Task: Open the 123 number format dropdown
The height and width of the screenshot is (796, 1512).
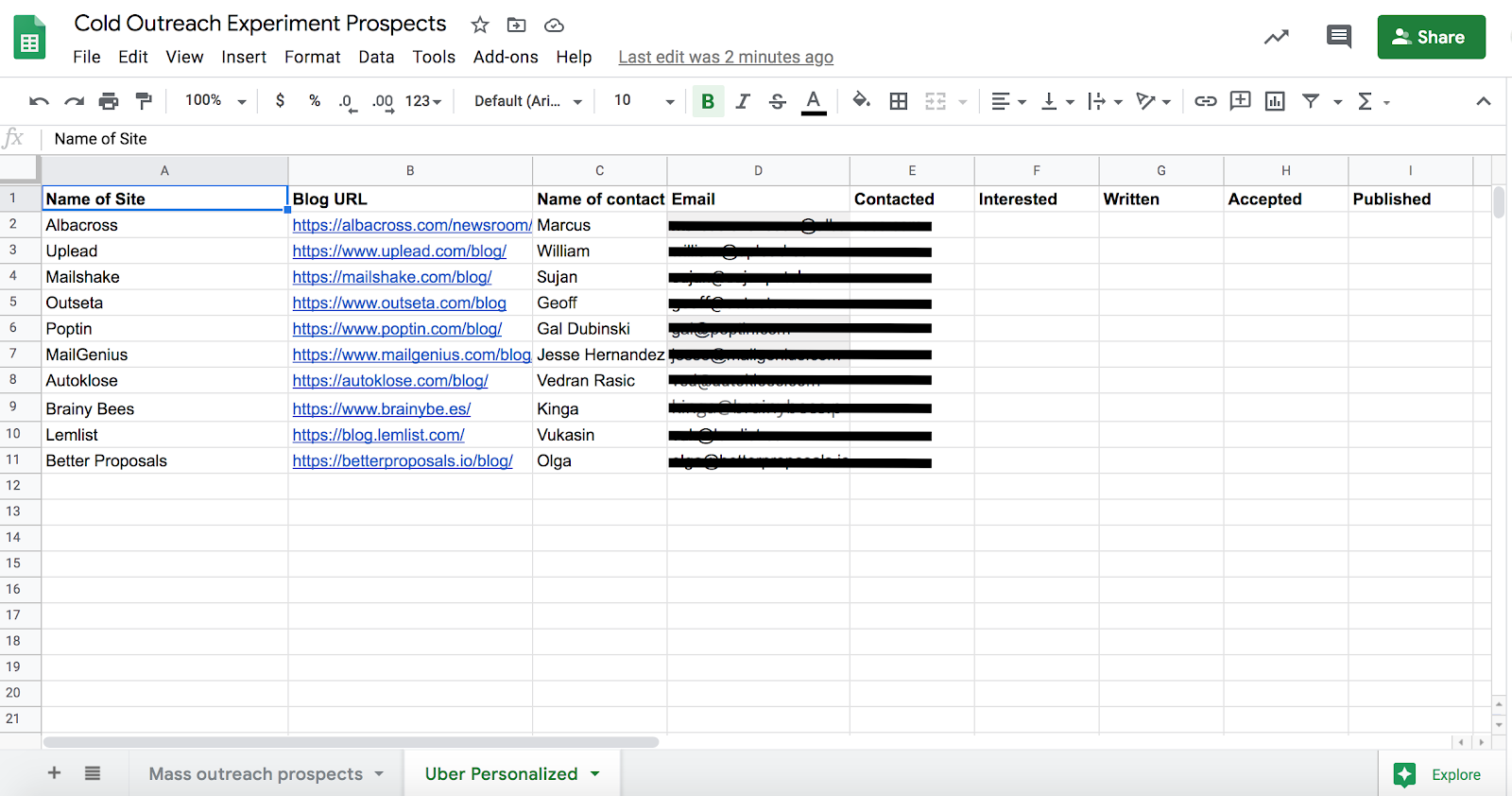Action: (x=423, y=101)
